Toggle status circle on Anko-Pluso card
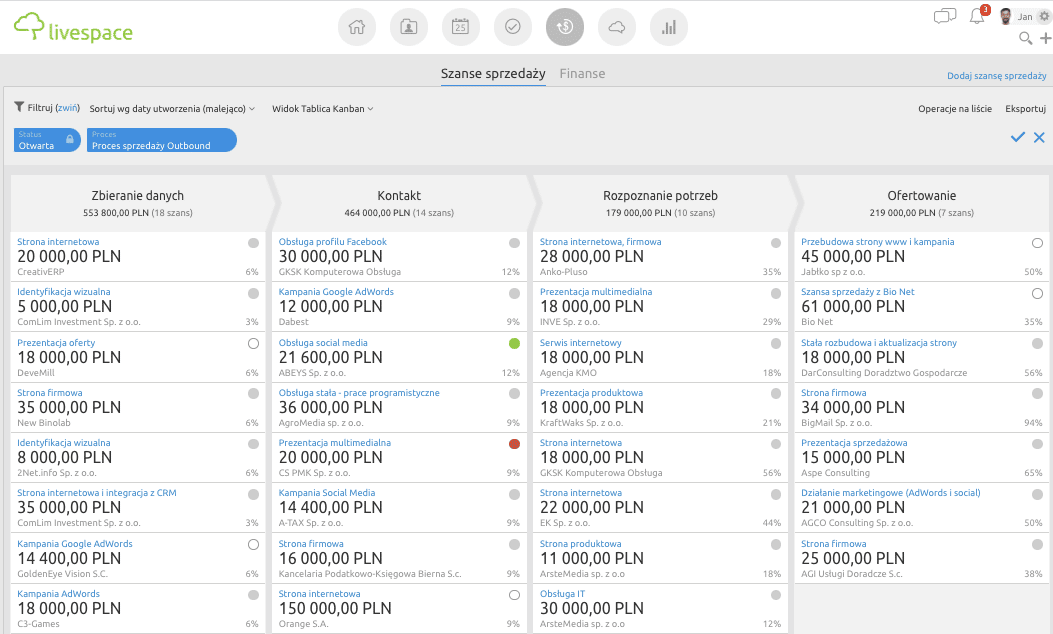Viewport: 1053px width, 634px height. coord(776,243)
